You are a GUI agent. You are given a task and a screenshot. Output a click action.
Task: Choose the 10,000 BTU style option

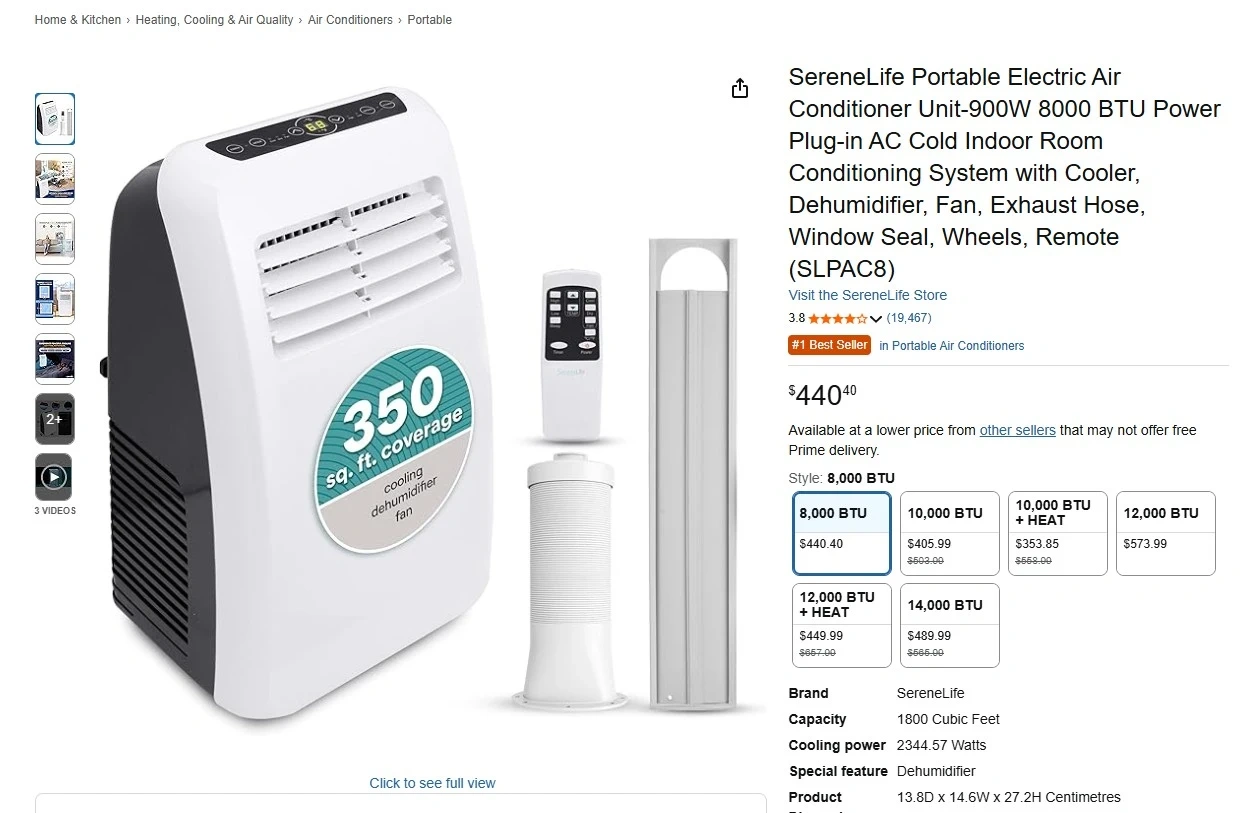tap(950, 533)
